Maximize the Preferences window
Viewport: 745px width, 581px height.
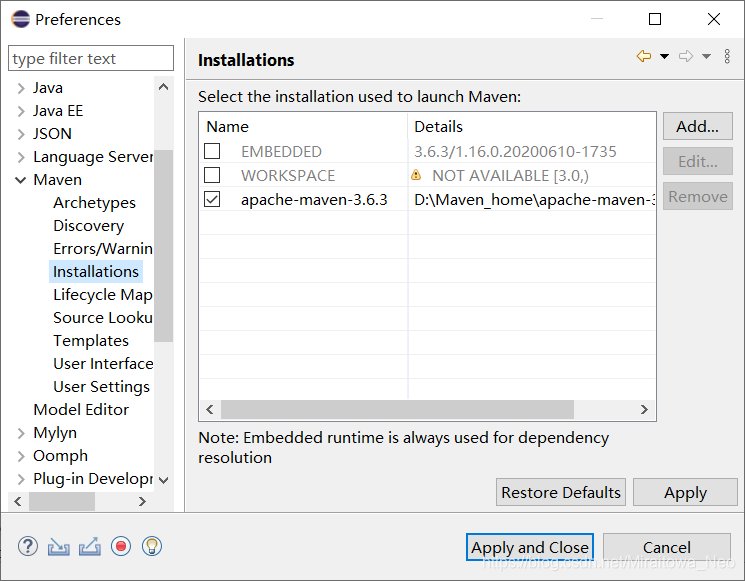point(655,19)
